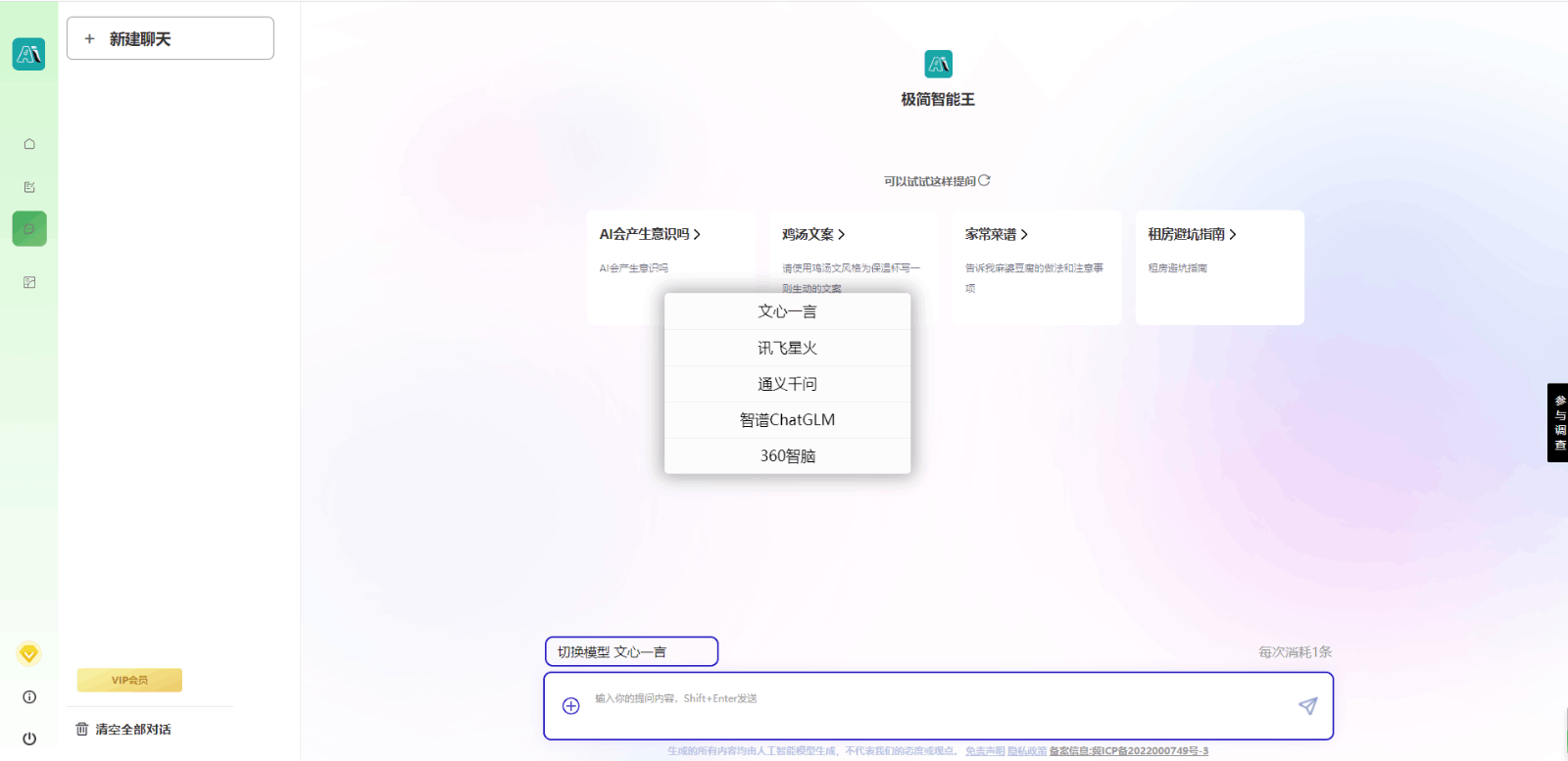Click the trash icon beside 清空全部对话
Screen dimensions: 1568x761
click(82, 729)
